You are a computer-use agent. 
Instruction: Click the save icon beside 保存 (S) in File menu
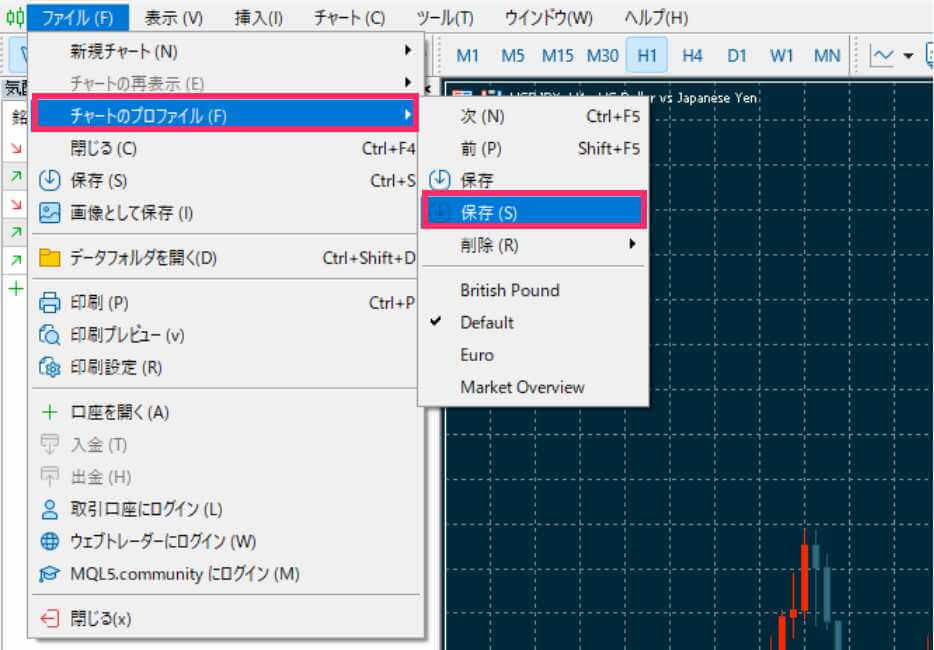click(49, 181)
